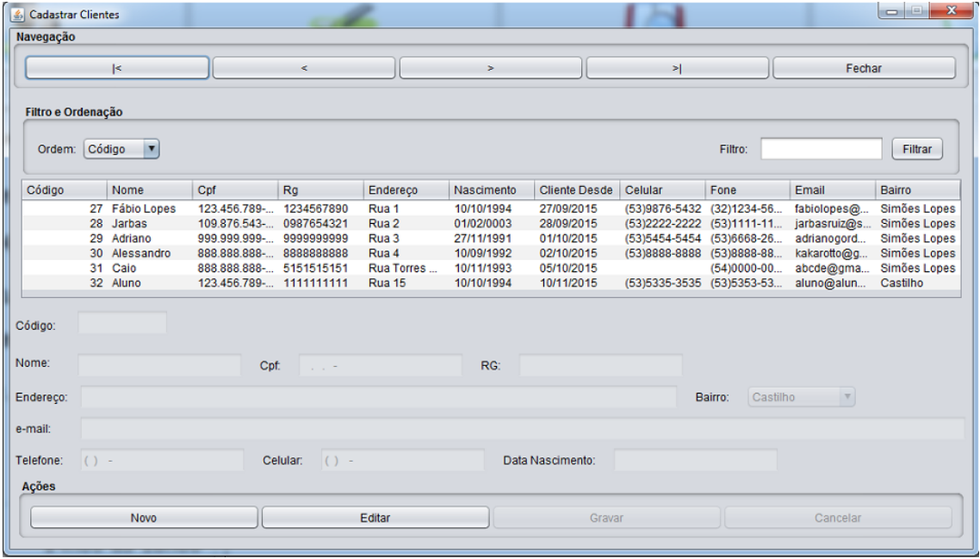Screen dimensions: 980x559
Task: Click Cliente Desde cell 27/09/2015
Action: 578,209
